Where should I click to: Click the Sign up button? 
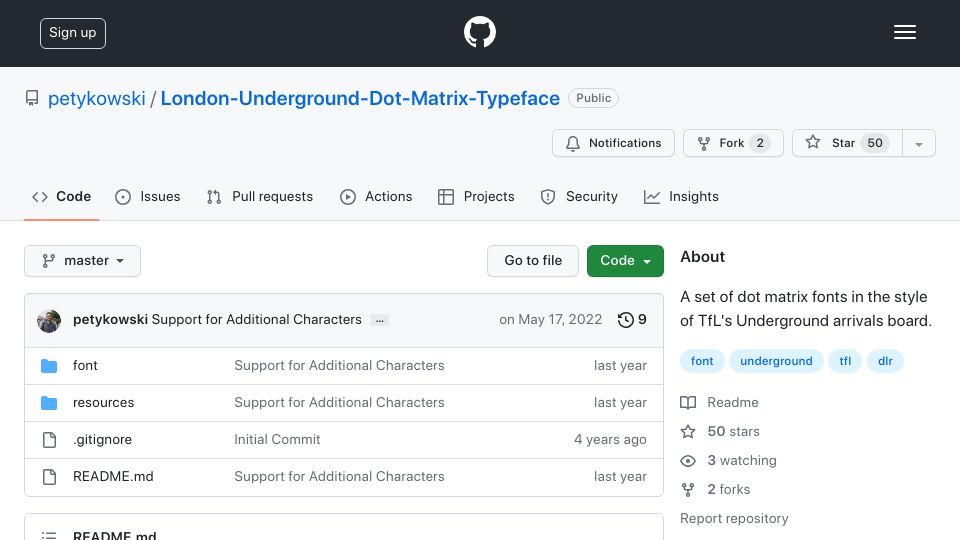coord(73,33)
